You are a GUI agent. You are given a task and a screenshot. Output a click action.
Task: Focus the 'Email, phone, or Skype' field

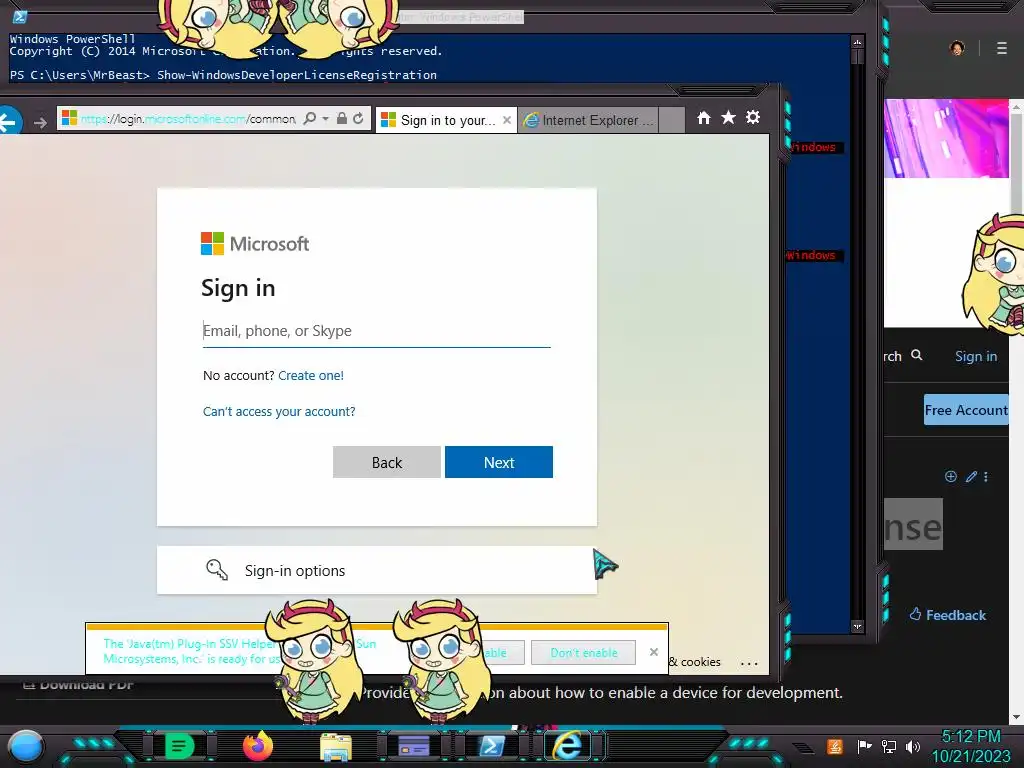click(377, 331)
